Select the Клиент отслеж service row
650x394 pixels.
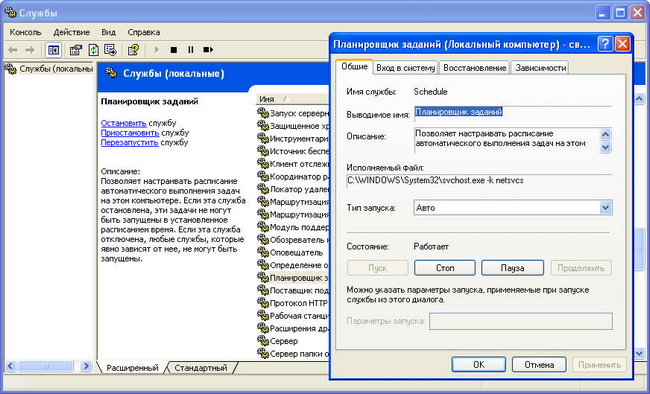[x=293, y=164]
